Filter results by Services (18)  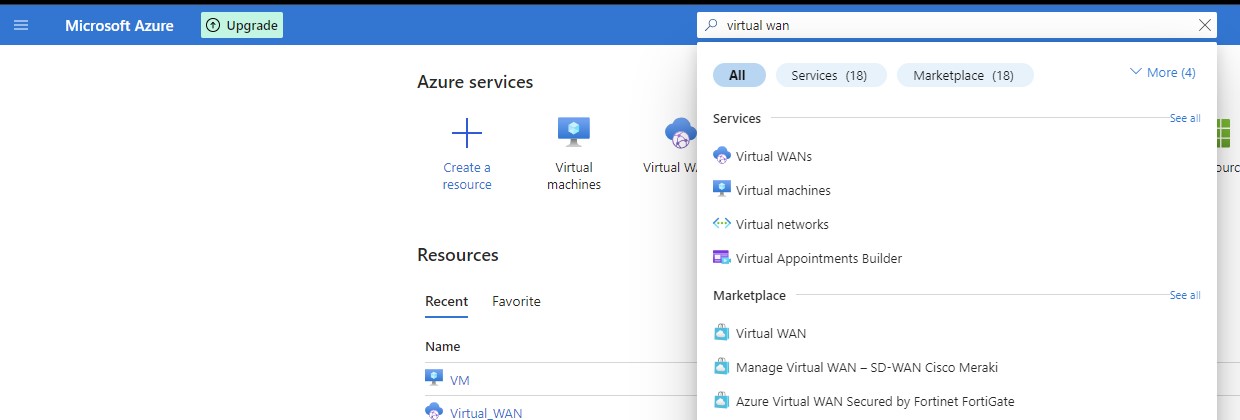tap(830, 75)
